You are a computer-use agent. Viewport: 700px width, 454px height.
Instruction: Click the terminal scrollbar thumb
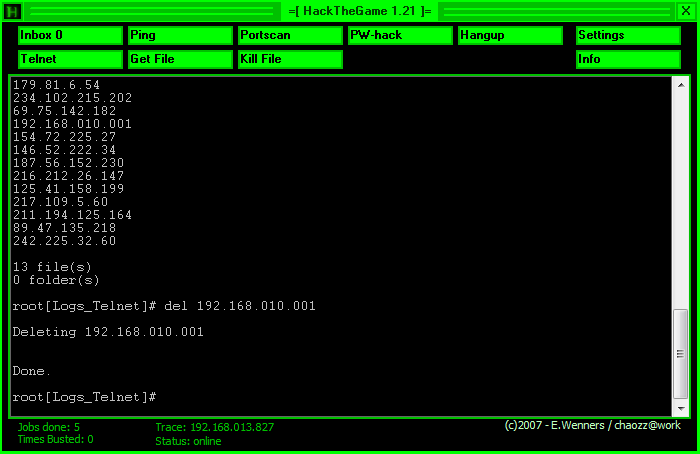point(680,354)
